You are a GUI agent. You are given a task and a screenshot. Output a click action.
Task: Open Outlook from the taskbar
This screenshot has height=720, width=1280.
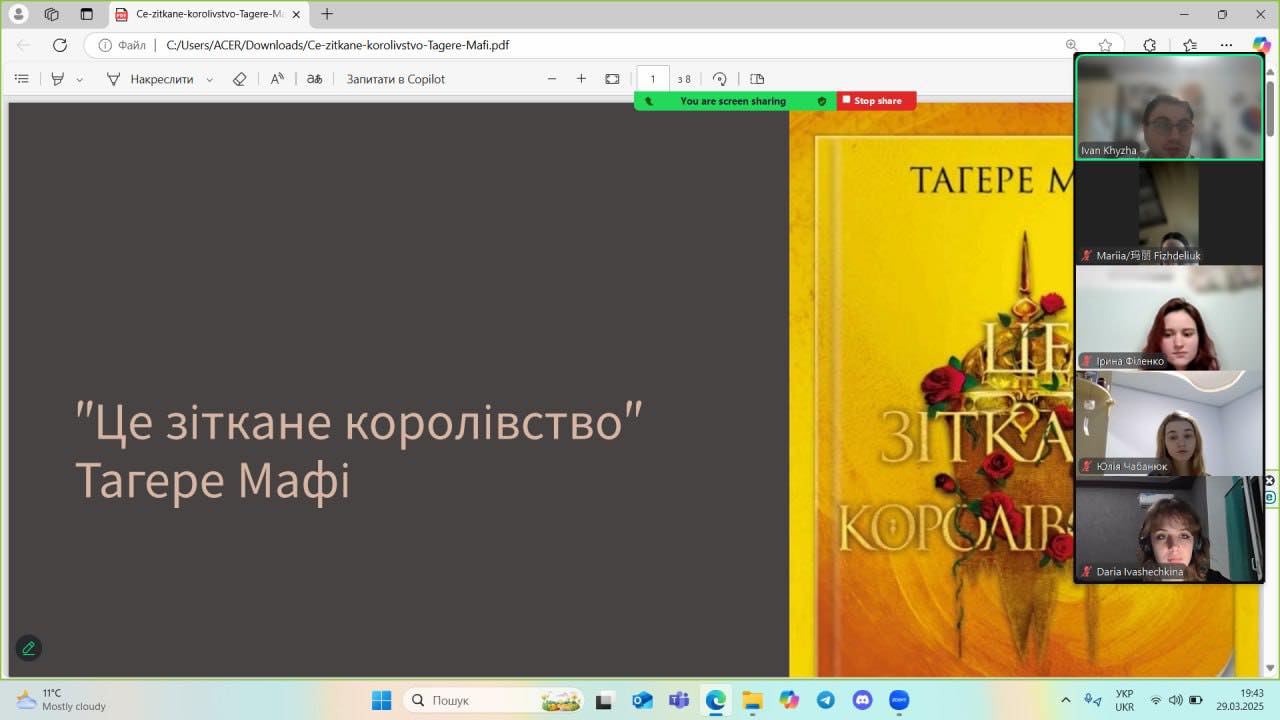(x=642, y=700)
